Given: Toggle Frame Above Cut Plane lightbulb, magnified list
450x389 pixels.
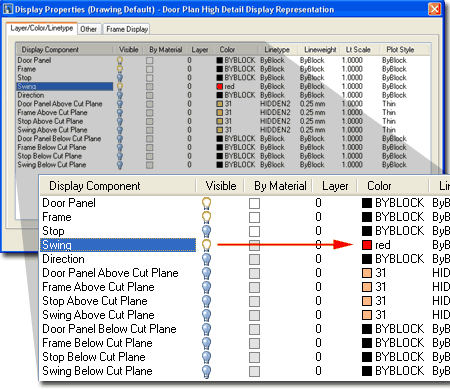Looking at the screenshot, I should click(207, 287).
